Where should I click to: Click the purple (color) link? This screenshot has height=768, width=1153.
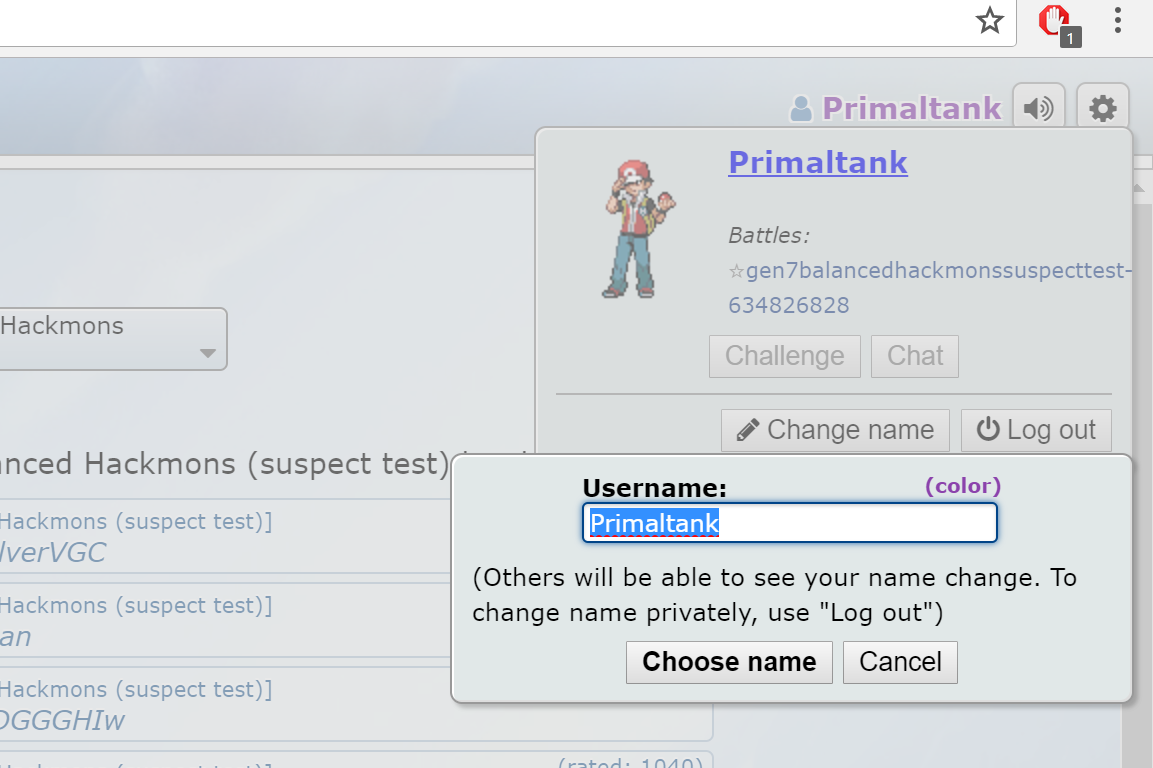click(x=963, y=486)
